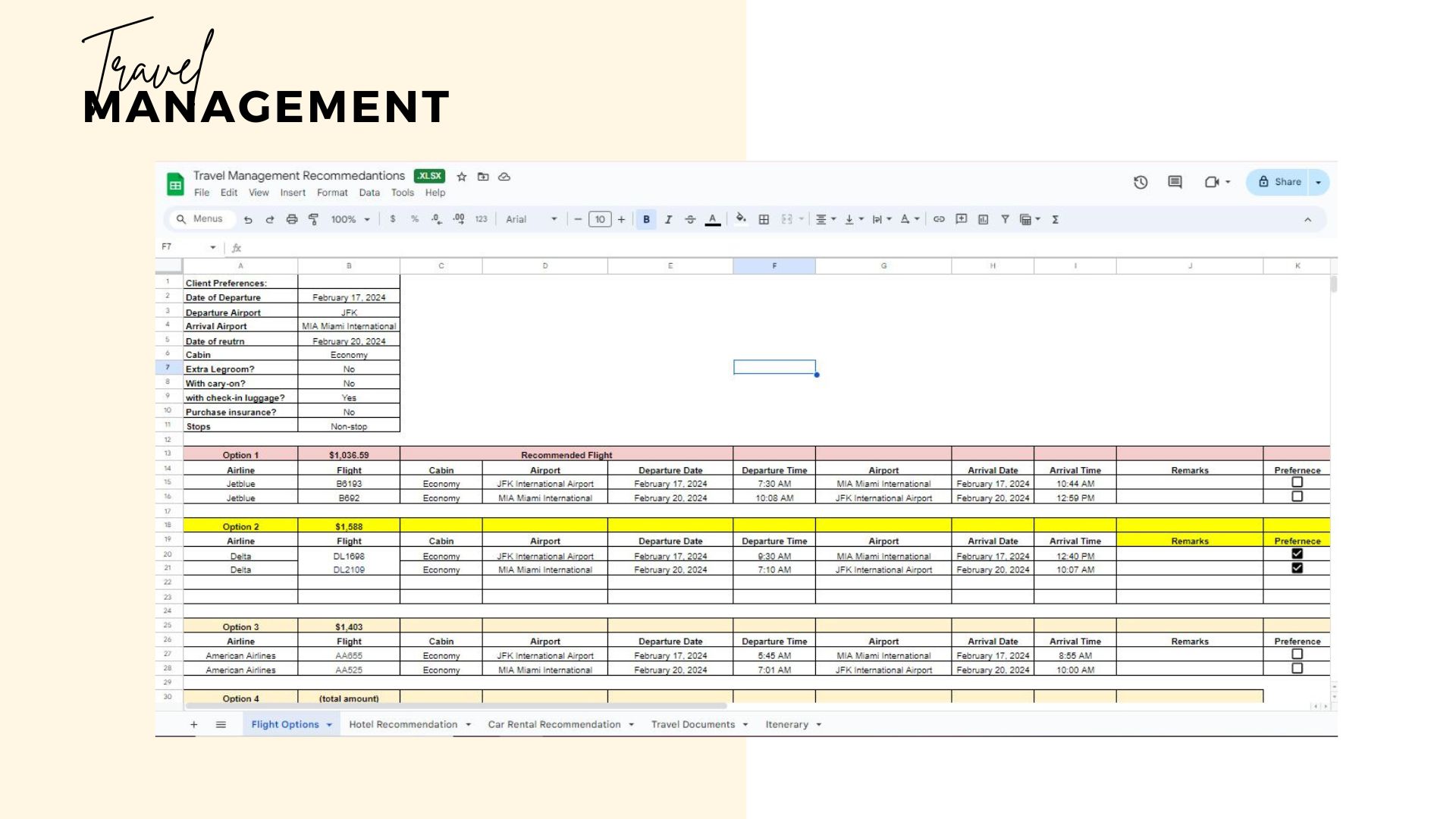
Task: Click the add new sheet plus button
Action: pos(194,724)
